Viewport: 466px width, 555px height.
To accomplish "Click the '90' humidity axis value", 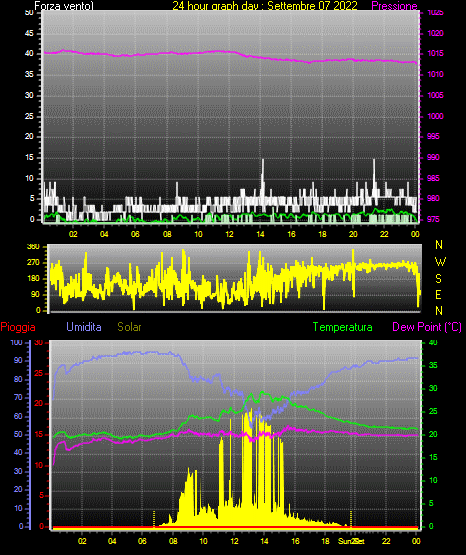I will (x=18, y=360).
